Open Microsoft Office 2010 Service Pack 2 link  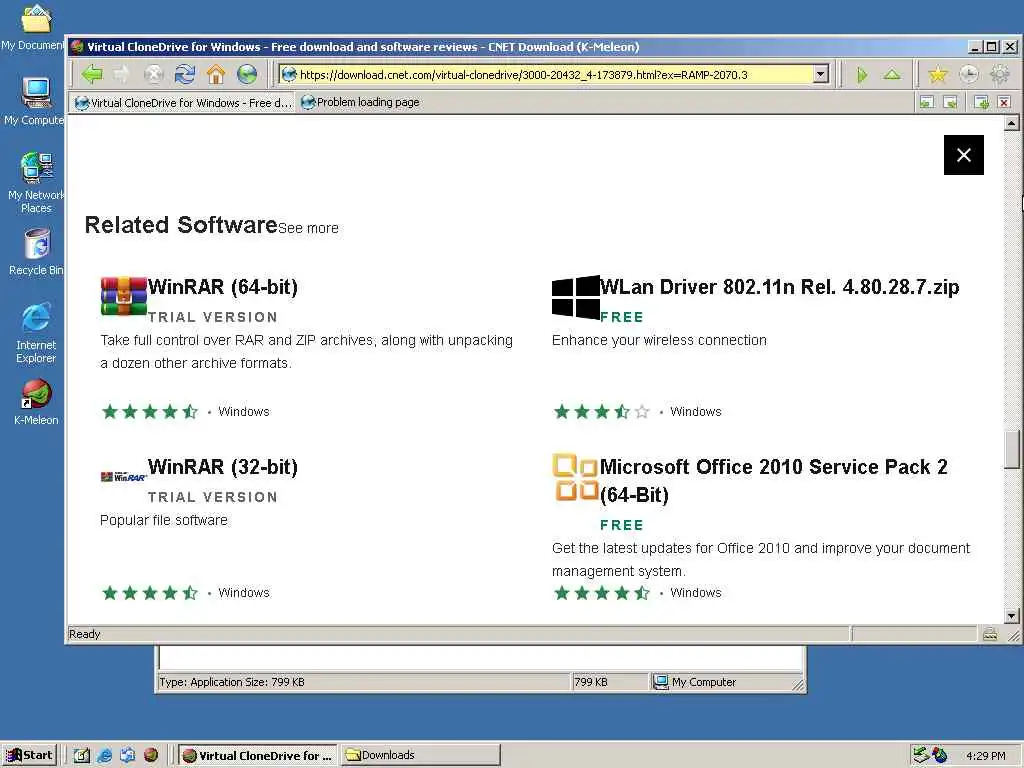[774, 481]
